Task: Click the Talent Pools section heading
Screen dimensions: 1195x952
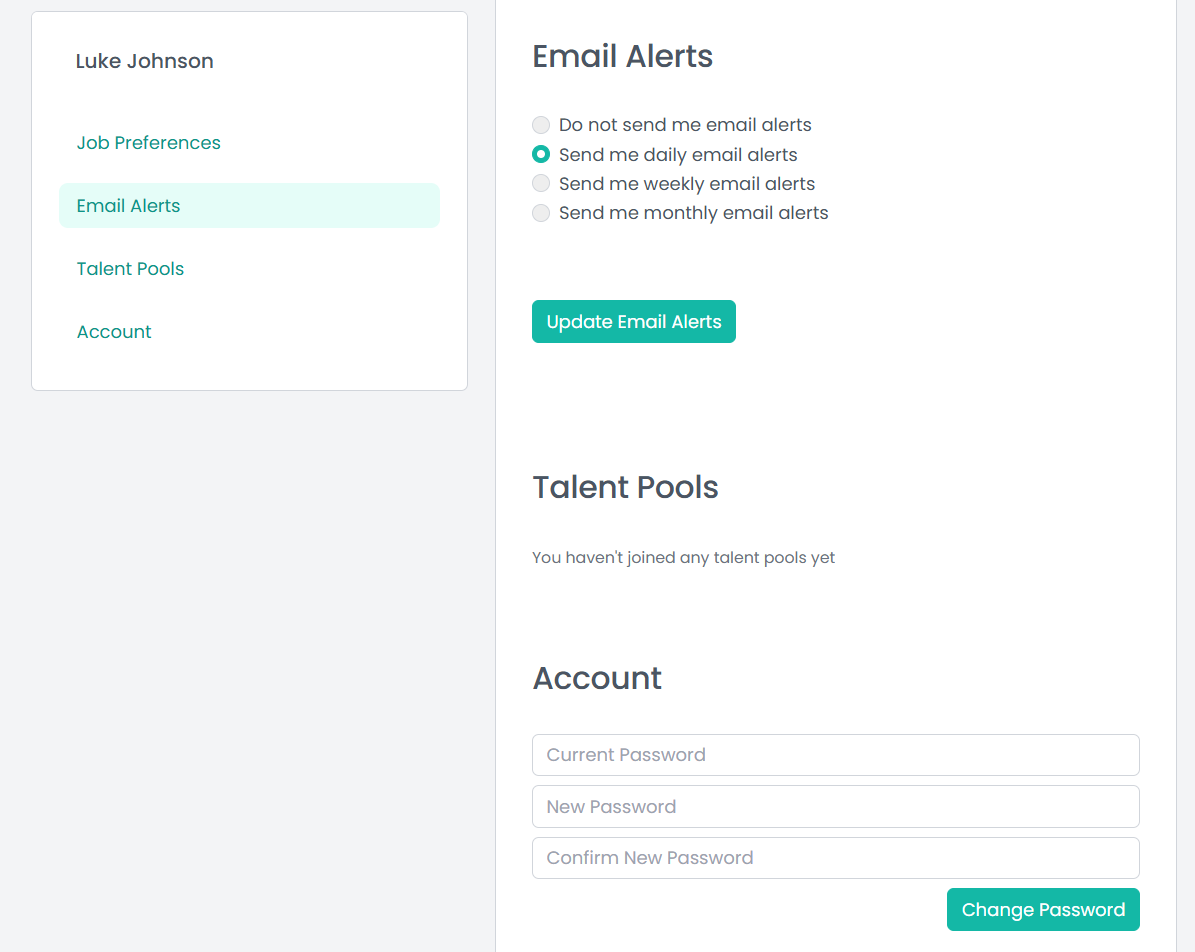Action: (625, 487)
